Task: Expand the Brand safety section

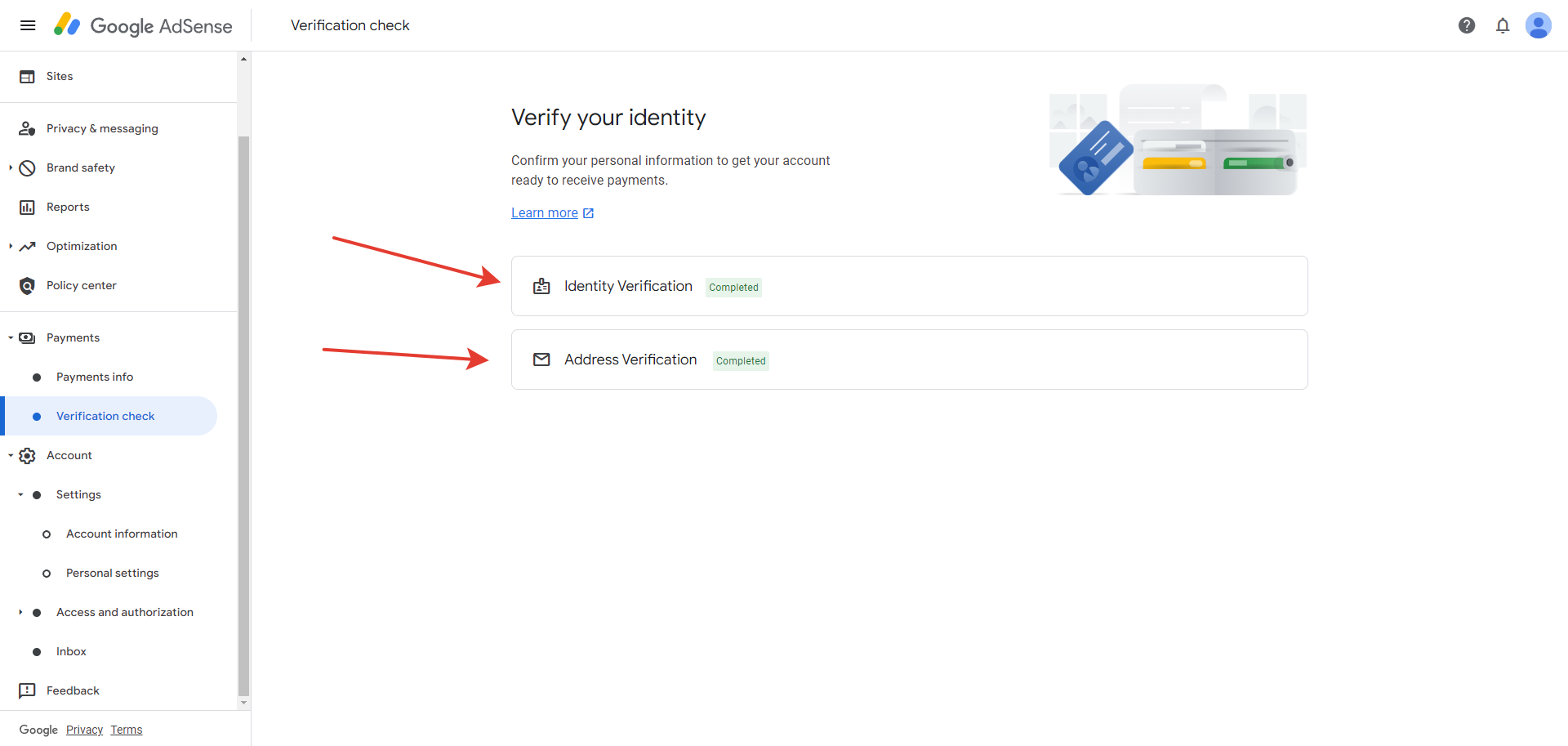Action: [11, 168]
